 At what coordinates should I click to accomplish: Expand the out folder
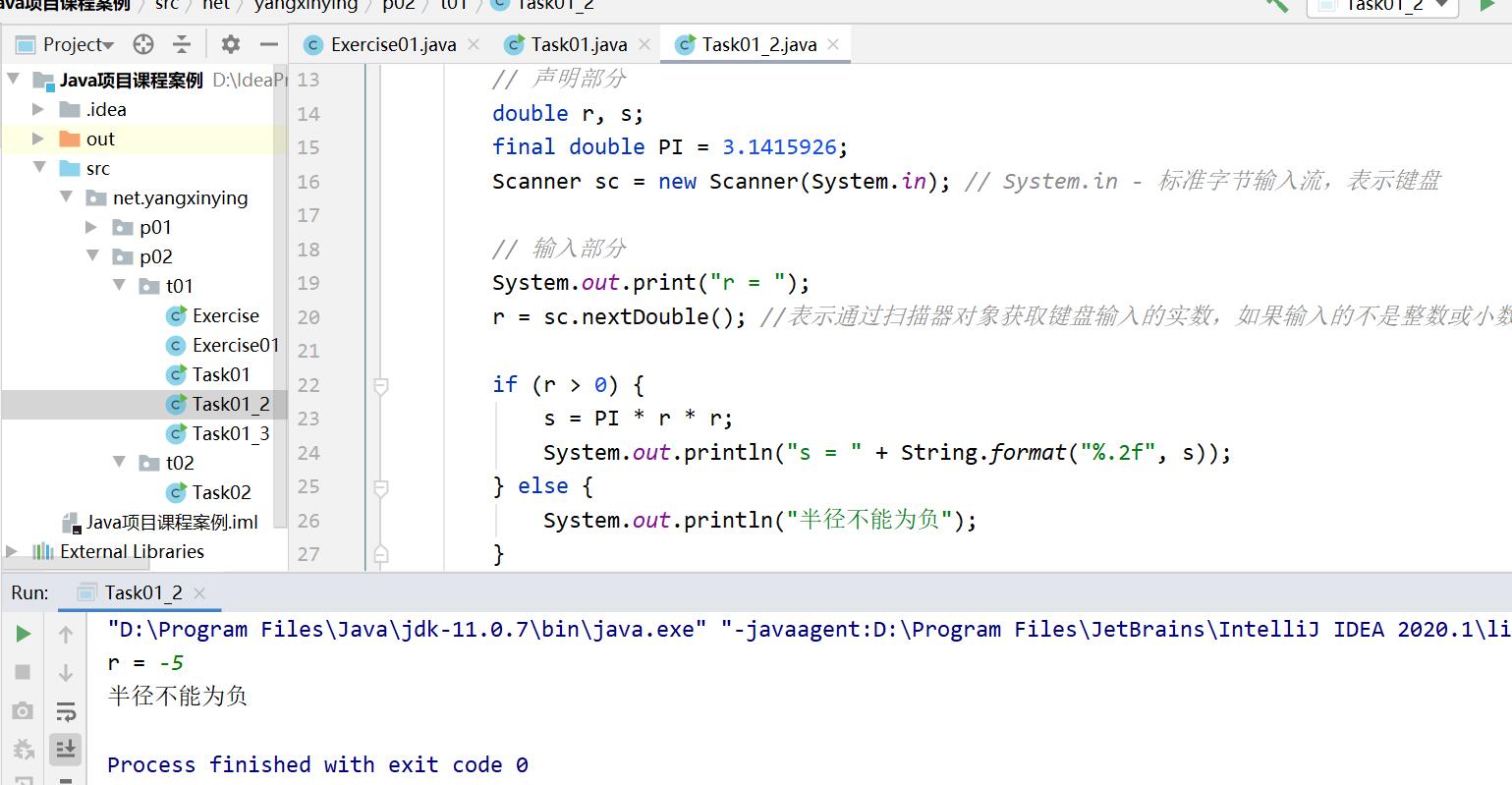tap(38, 139)
